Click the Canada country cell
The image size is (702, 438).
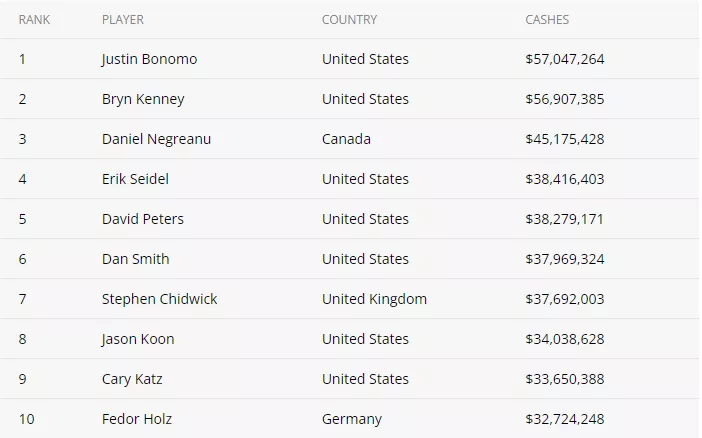[346, 139]
